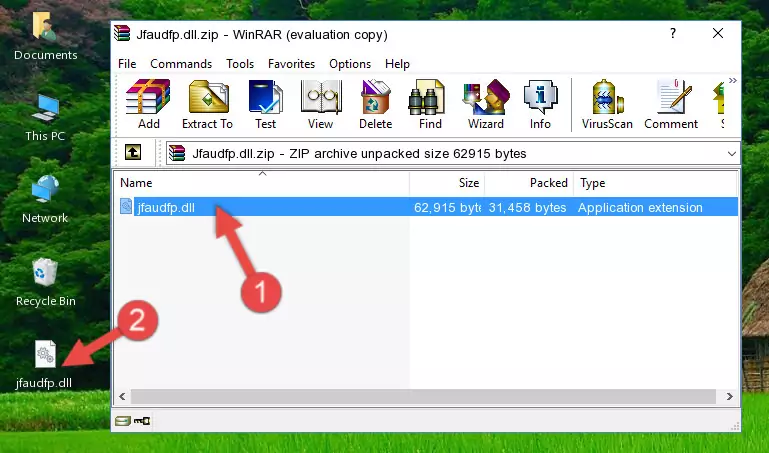Select the Recycle Bin desktop icon
The image size is (769, 453).
tap(45, 283)
